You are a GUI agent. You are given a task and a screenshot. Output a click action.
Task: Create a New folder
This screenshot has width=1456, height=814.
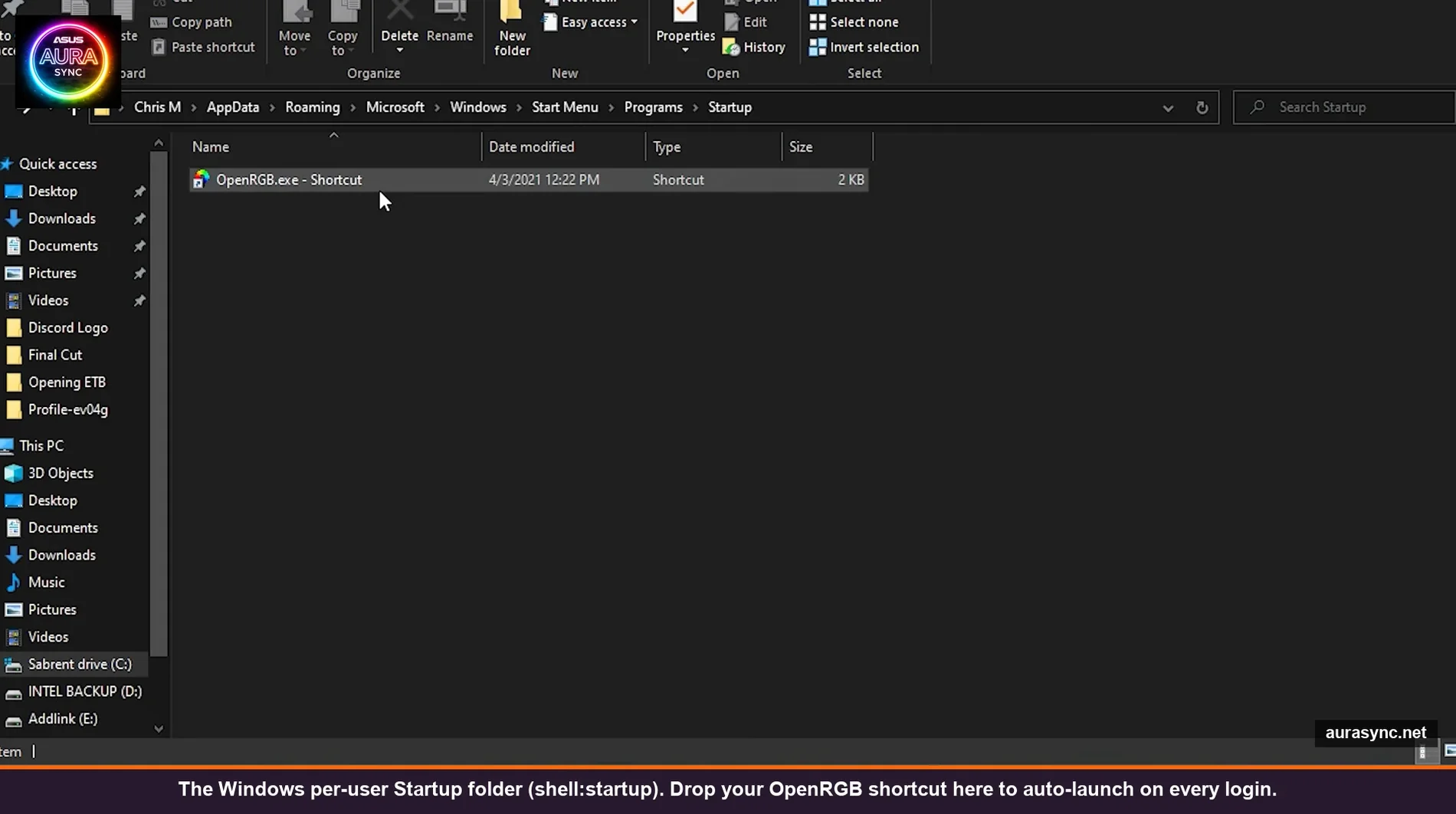[x=511, y=29]
